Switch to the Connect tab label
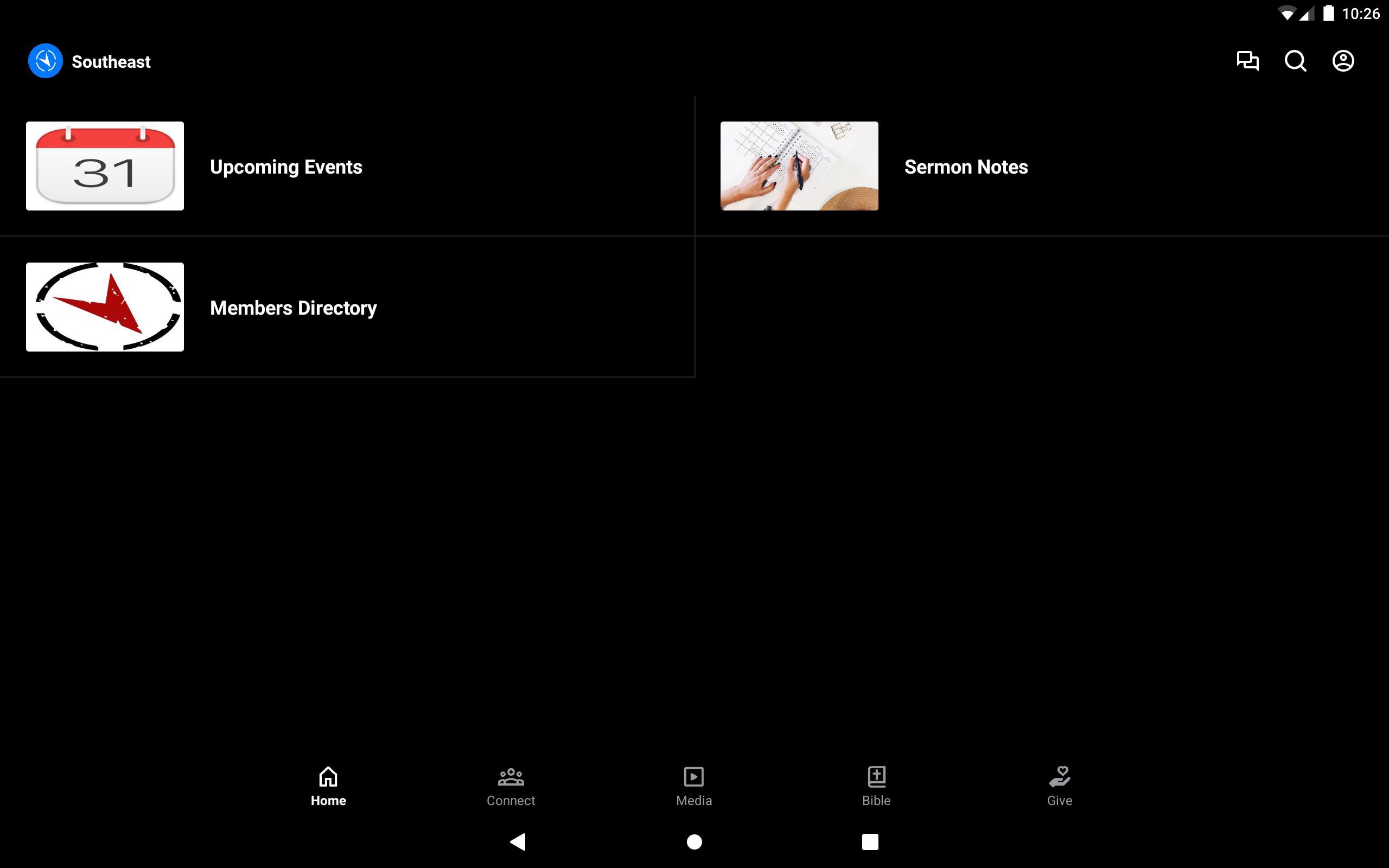 (511, 801)
